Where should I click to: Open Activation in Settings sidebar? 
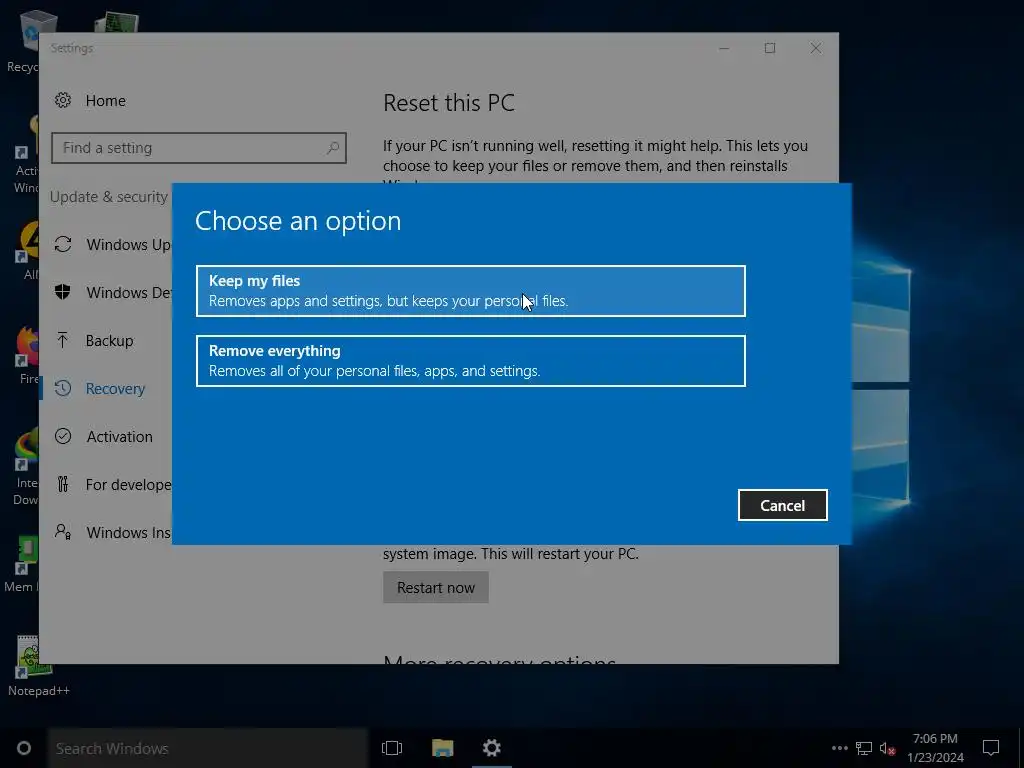120,436
